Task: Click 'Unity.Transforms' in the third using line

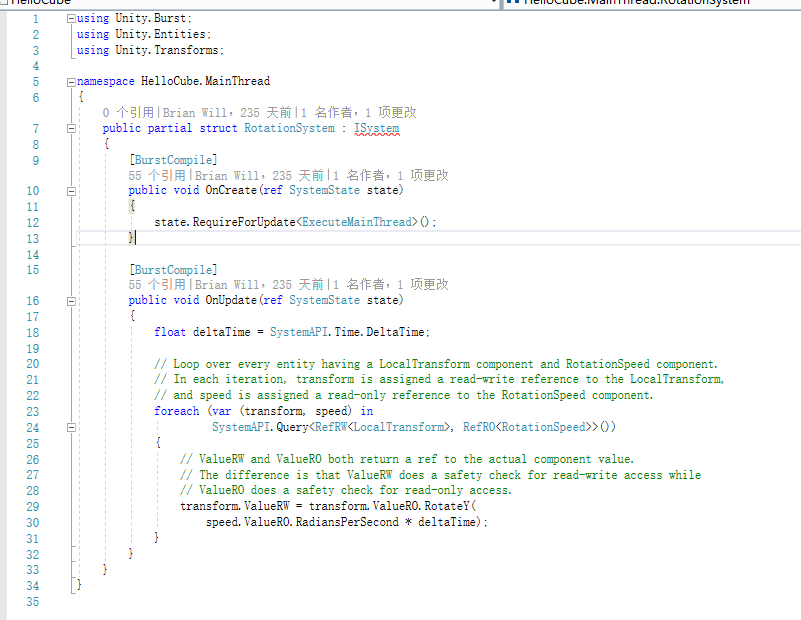Action: 167,50
